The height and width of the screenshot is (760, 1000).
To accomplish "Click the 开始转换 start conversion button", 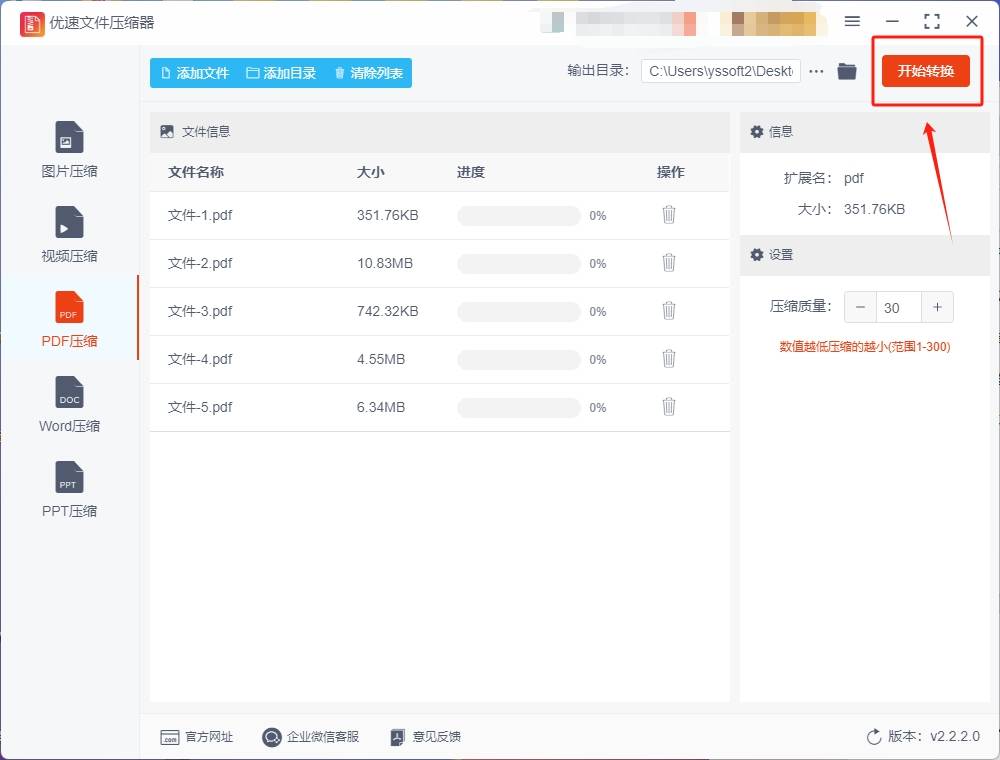I will pyautogui.click(x=925, y=71).
